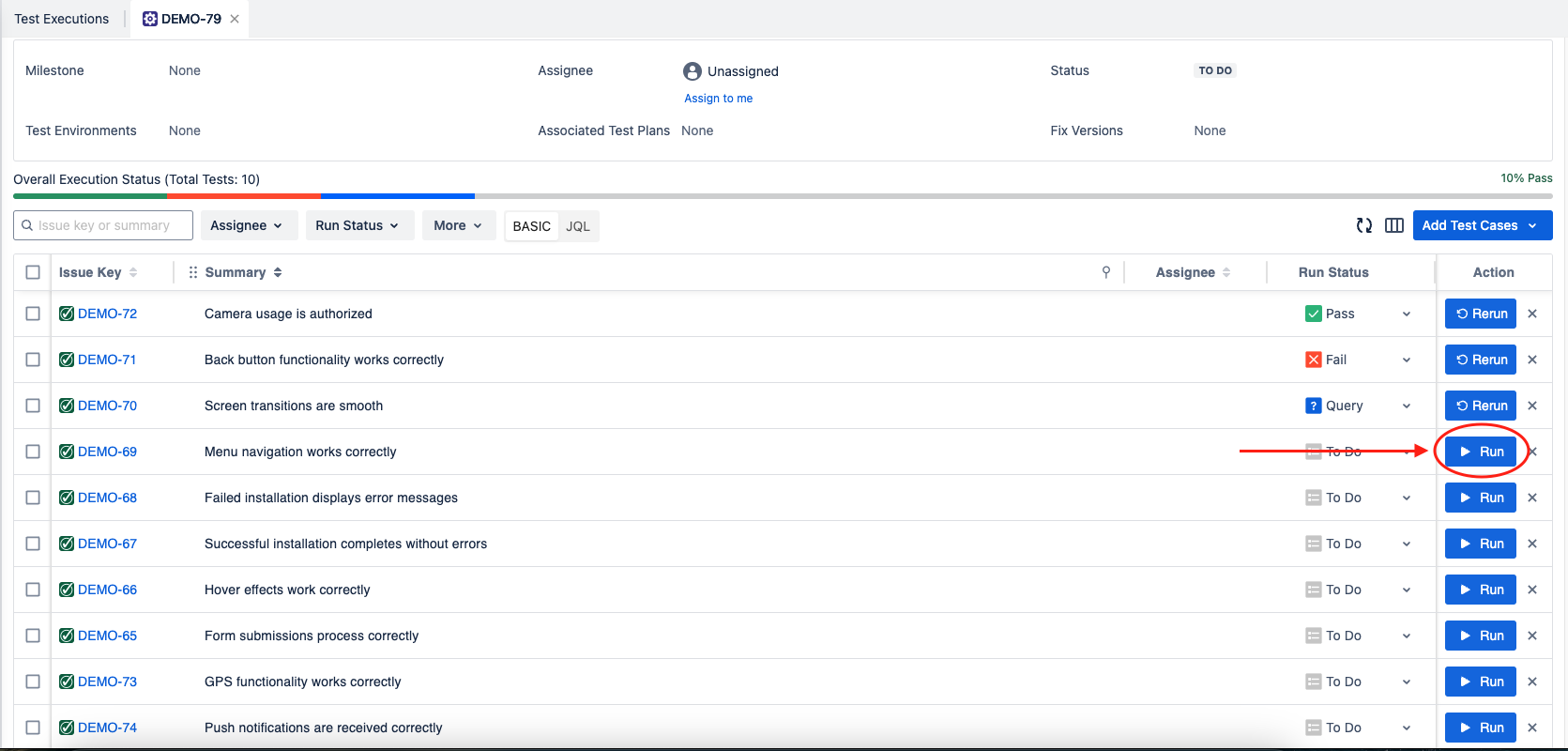Open run status dropdown for DEMO-72
This screenshot has width=1568, height=751.
tap(1407, 314)
